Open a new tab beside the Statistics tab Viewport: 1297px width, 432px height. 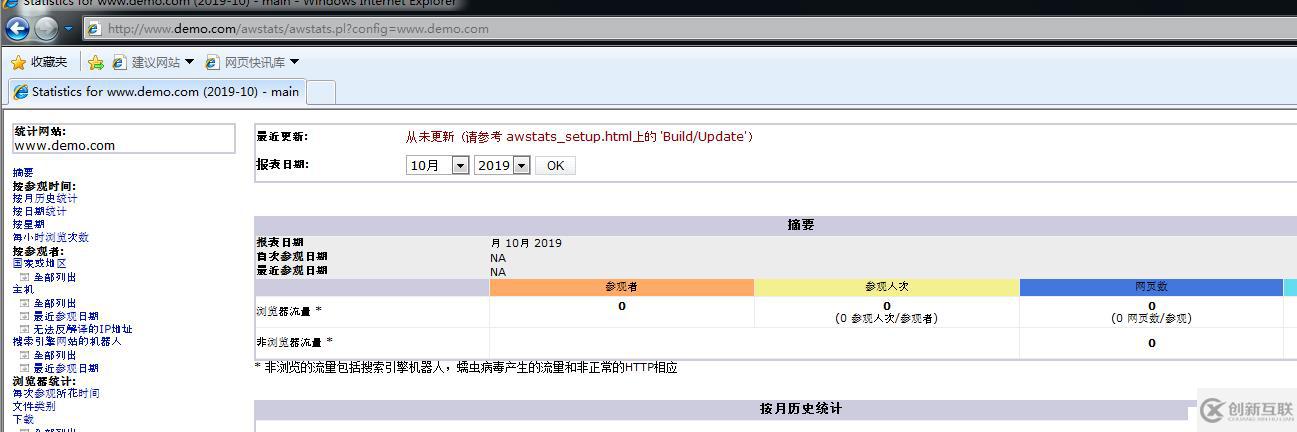tap(320, 92)
